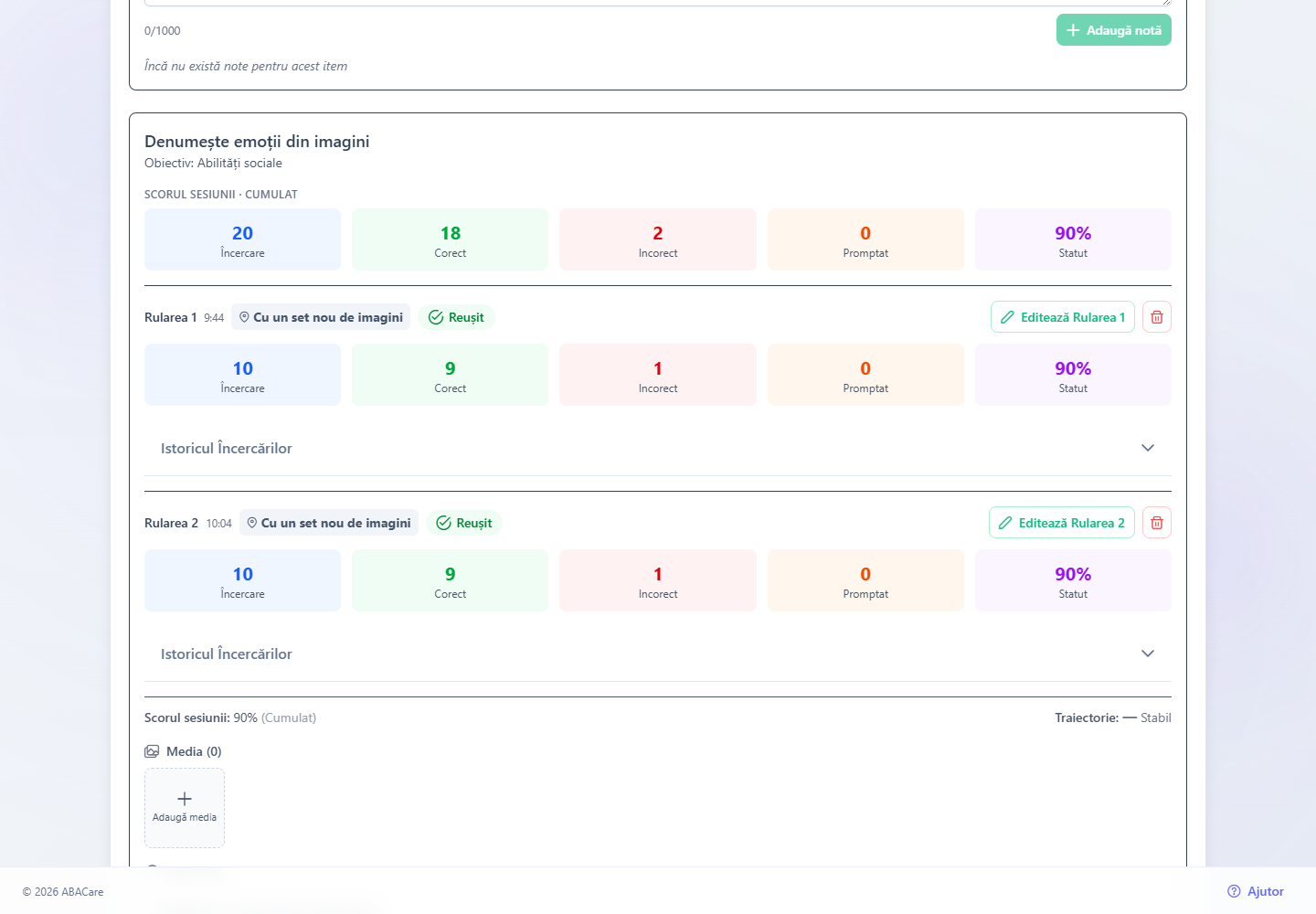This screenshot has height=914, width=1316.
Task: Click the Adaugă notă button
Action: coord(1114,30)
